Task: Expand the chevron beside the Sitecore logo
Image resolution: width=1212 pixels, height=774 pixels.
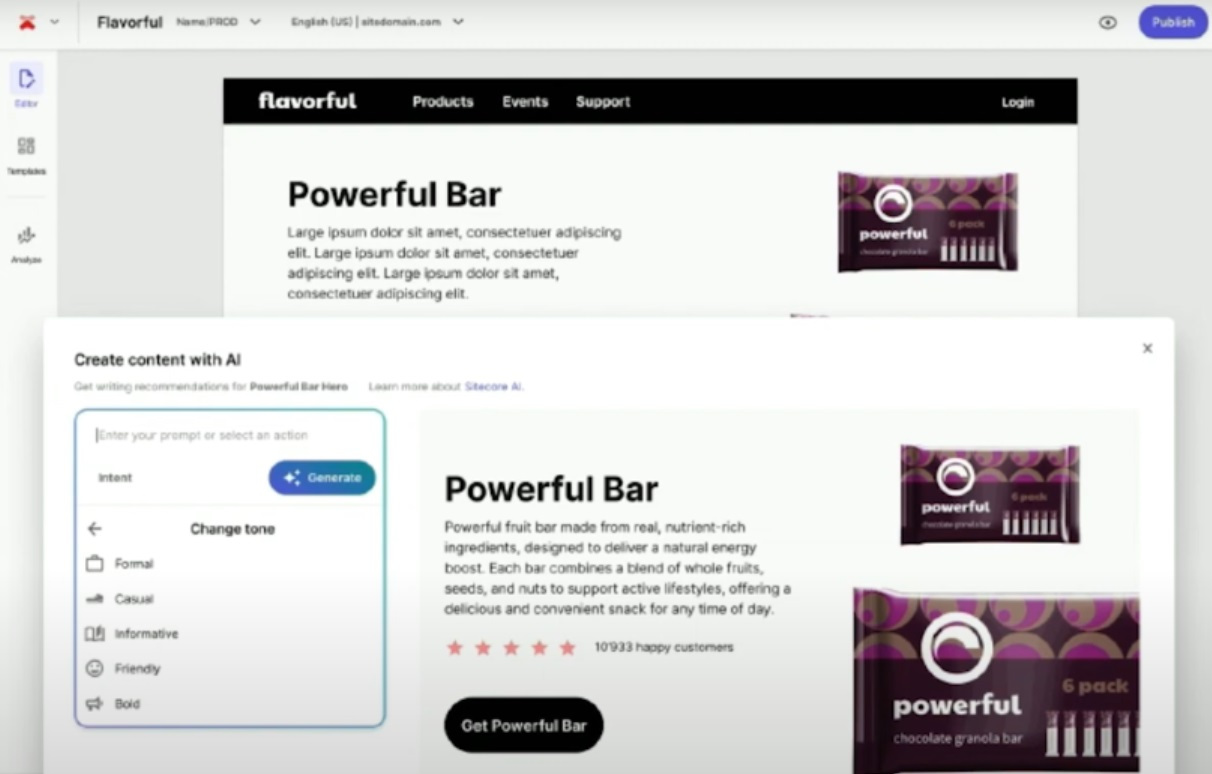Action: point(54,22)
